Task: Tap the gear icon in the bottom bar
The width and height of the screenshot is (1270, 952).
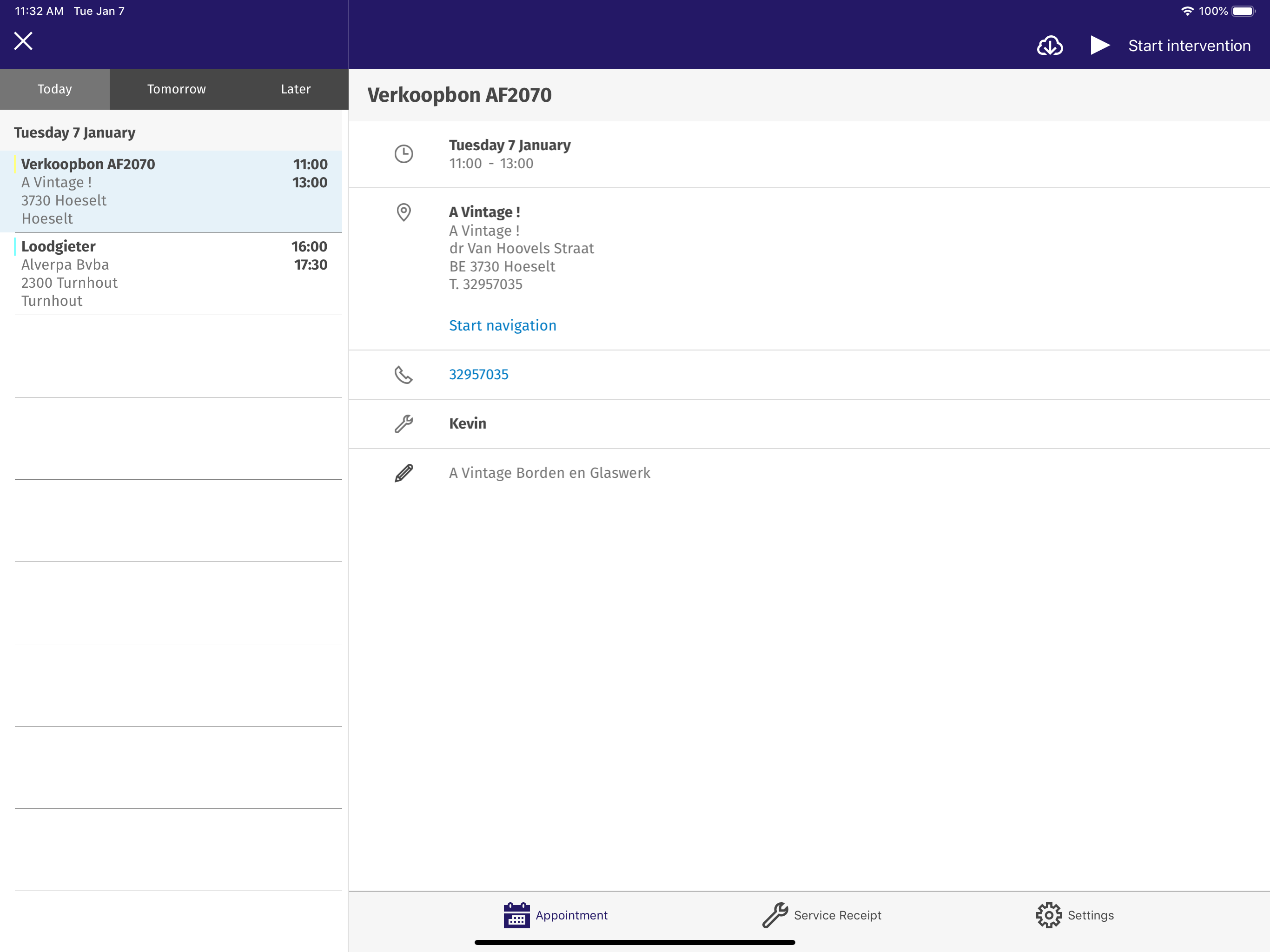Action: pyautogui.click(x=1048, y=915)
